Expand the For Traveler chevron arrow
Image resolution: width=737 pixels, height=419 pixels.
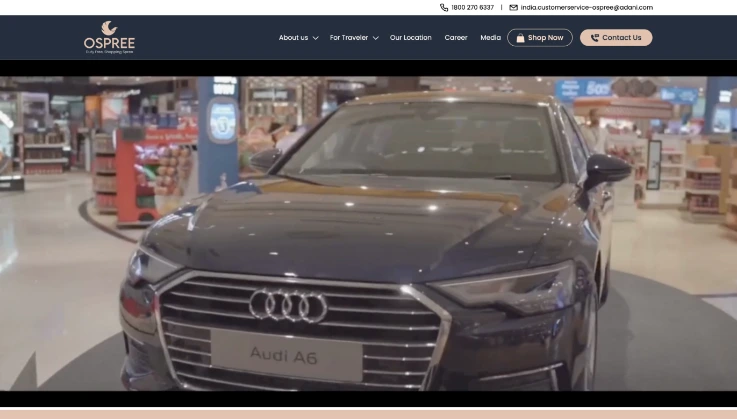pyautogui.click(x=375, y=38)
